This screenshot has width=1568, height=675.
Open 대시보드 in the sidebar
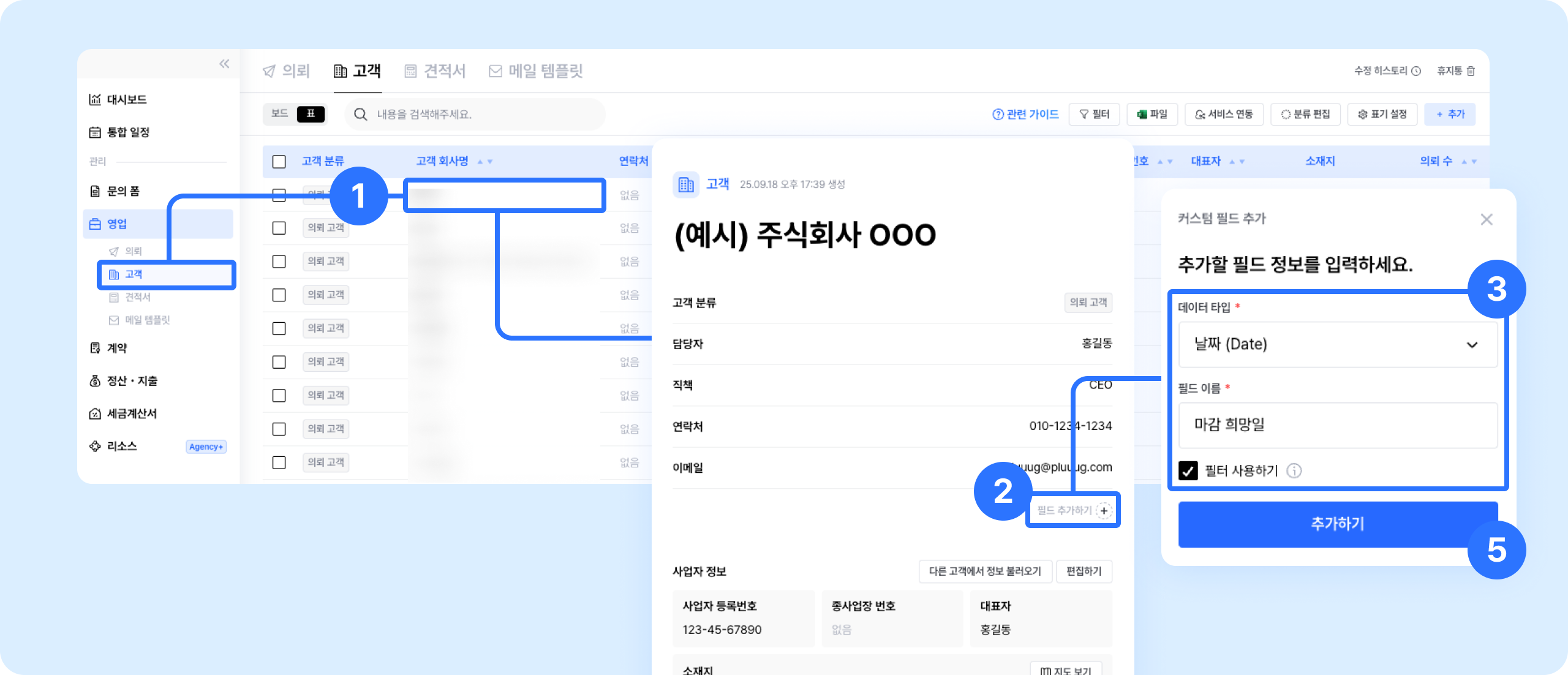coord(126,99)
